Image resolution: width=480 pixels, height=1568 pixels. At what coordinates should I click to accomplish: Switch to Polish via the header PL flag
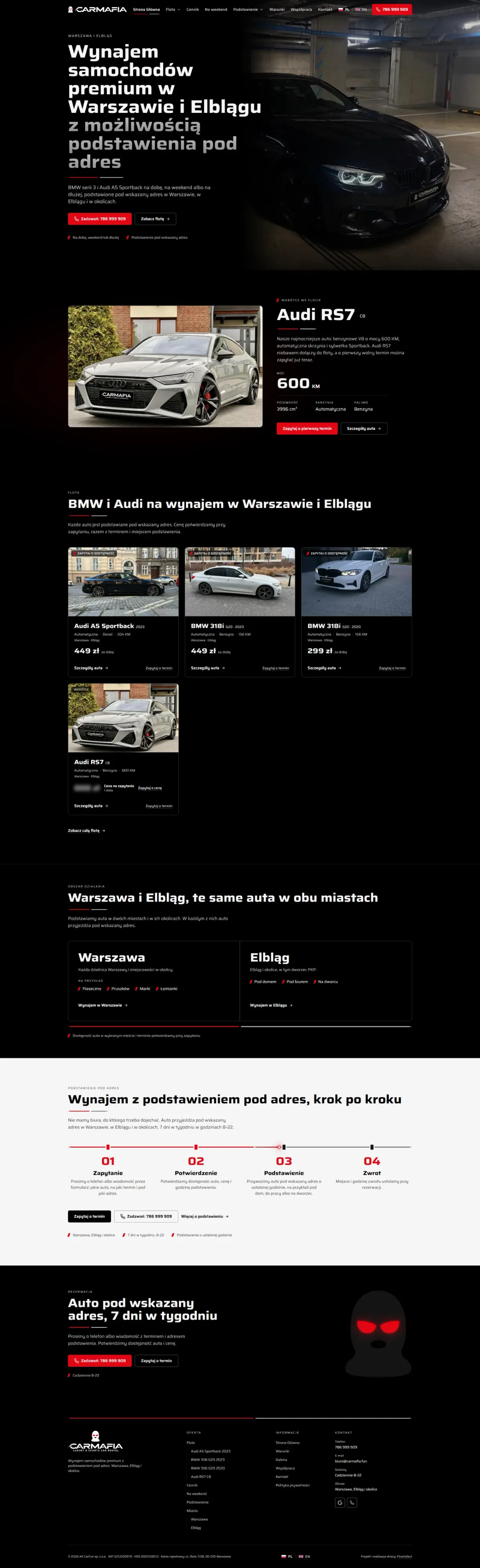pos(344,9)
